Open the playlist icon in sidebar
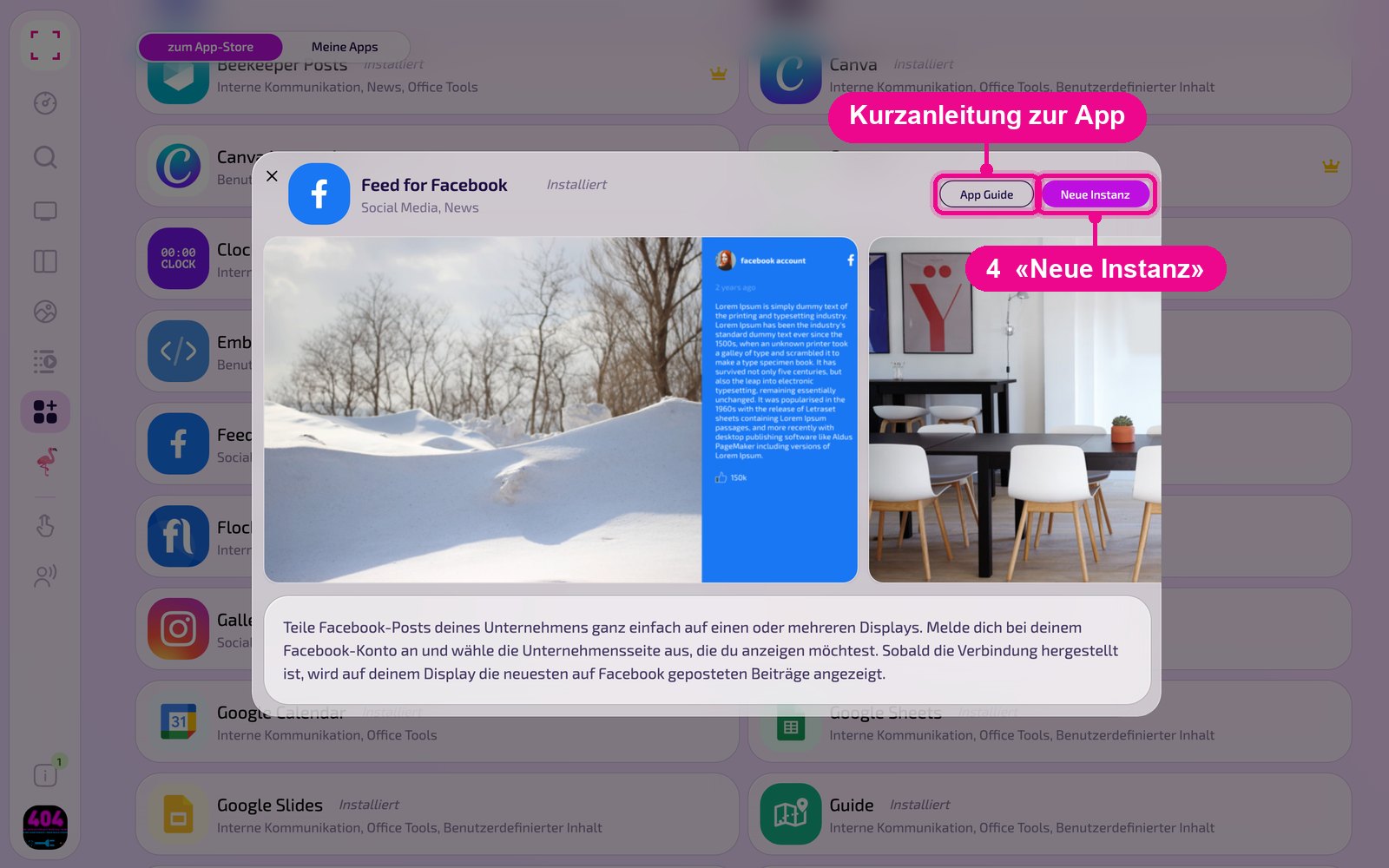The width and height of the screenshot is (1389, 868). pyautogui.click(x=45, y=361)
